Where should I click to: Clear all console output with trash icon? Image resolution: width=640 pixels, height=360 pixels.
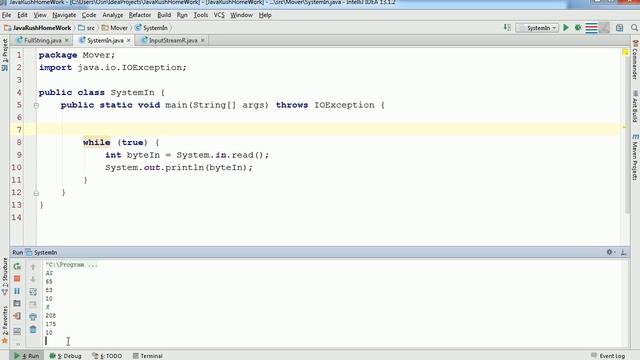33,329
